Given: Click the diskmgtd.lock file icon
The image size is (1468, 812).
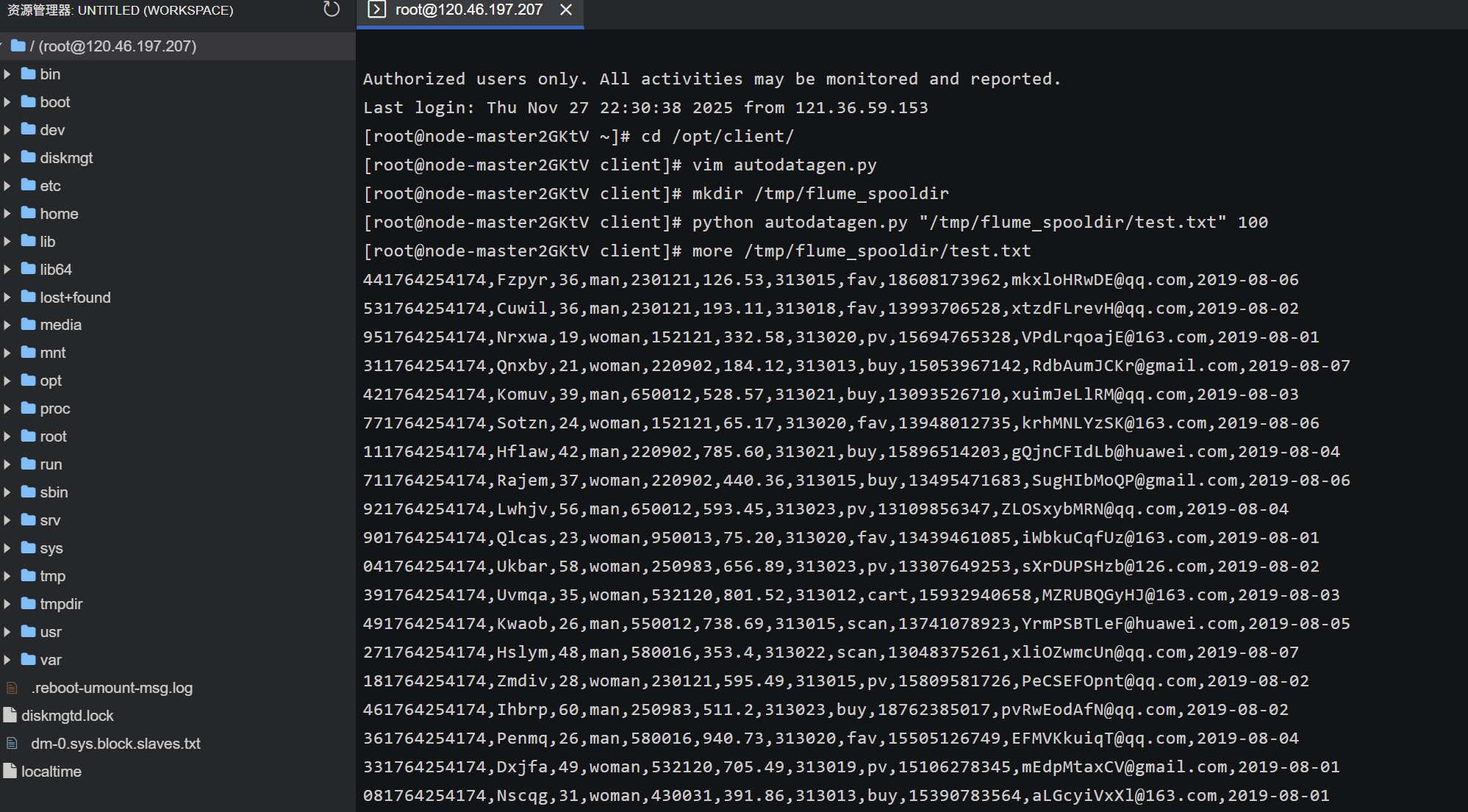Looking at the screenshot, I should pyautogui.click(x=10, y=715).
